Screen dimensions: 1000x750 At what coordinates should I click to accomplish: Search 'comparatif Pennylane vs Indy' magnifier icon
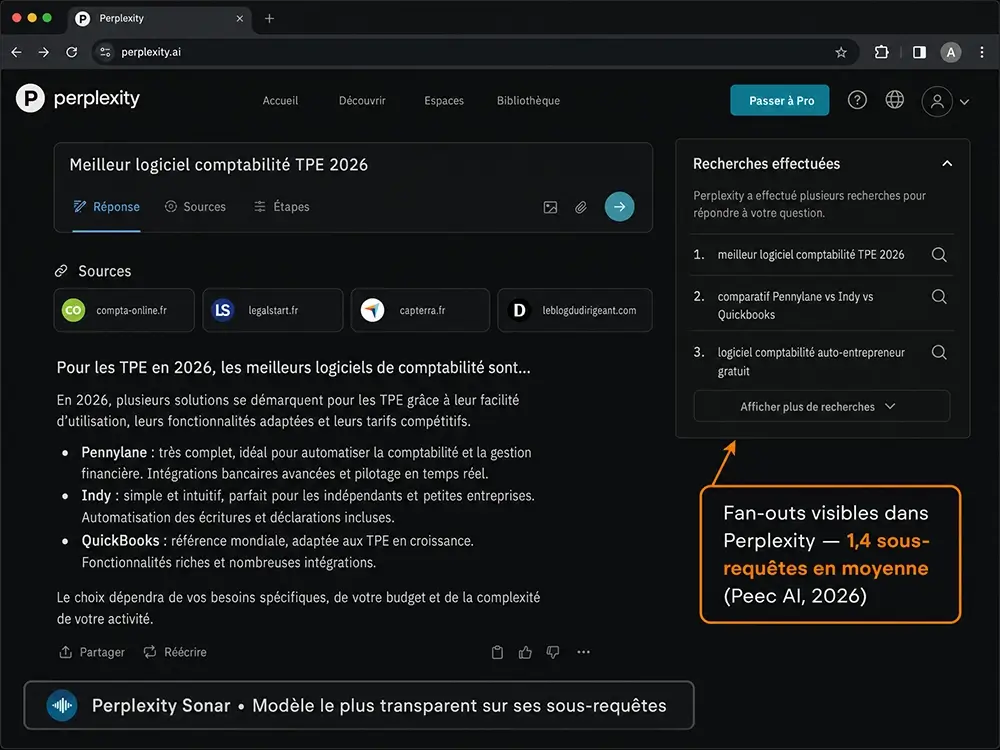tap(939, 297)
